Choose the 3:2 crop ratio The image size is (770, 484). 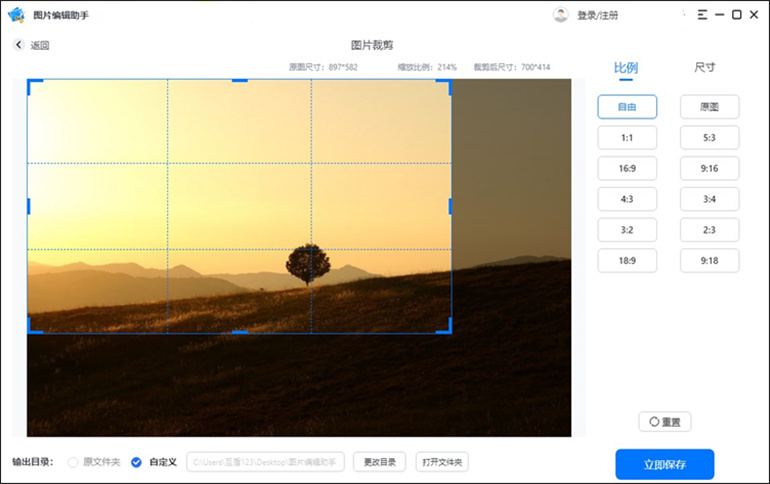(x=627, y=230)
